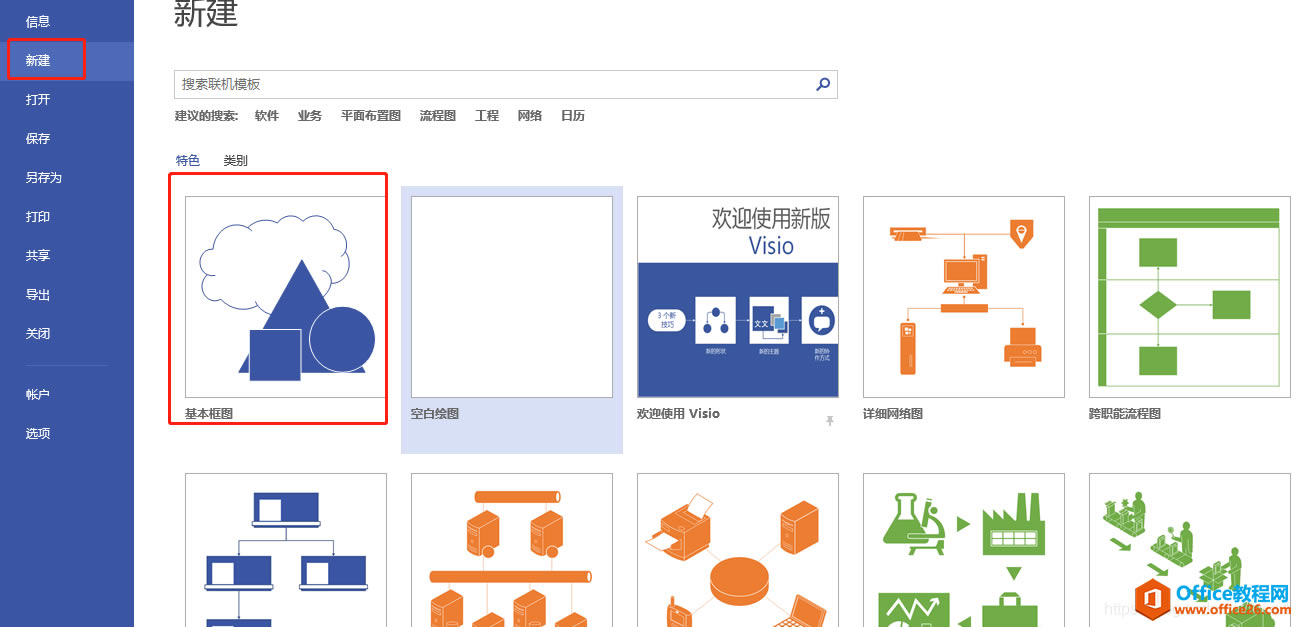The width and height of the screenshot is (1298, 627).
Task: Open the green isometric workflow template
Action: point(1190,550)
